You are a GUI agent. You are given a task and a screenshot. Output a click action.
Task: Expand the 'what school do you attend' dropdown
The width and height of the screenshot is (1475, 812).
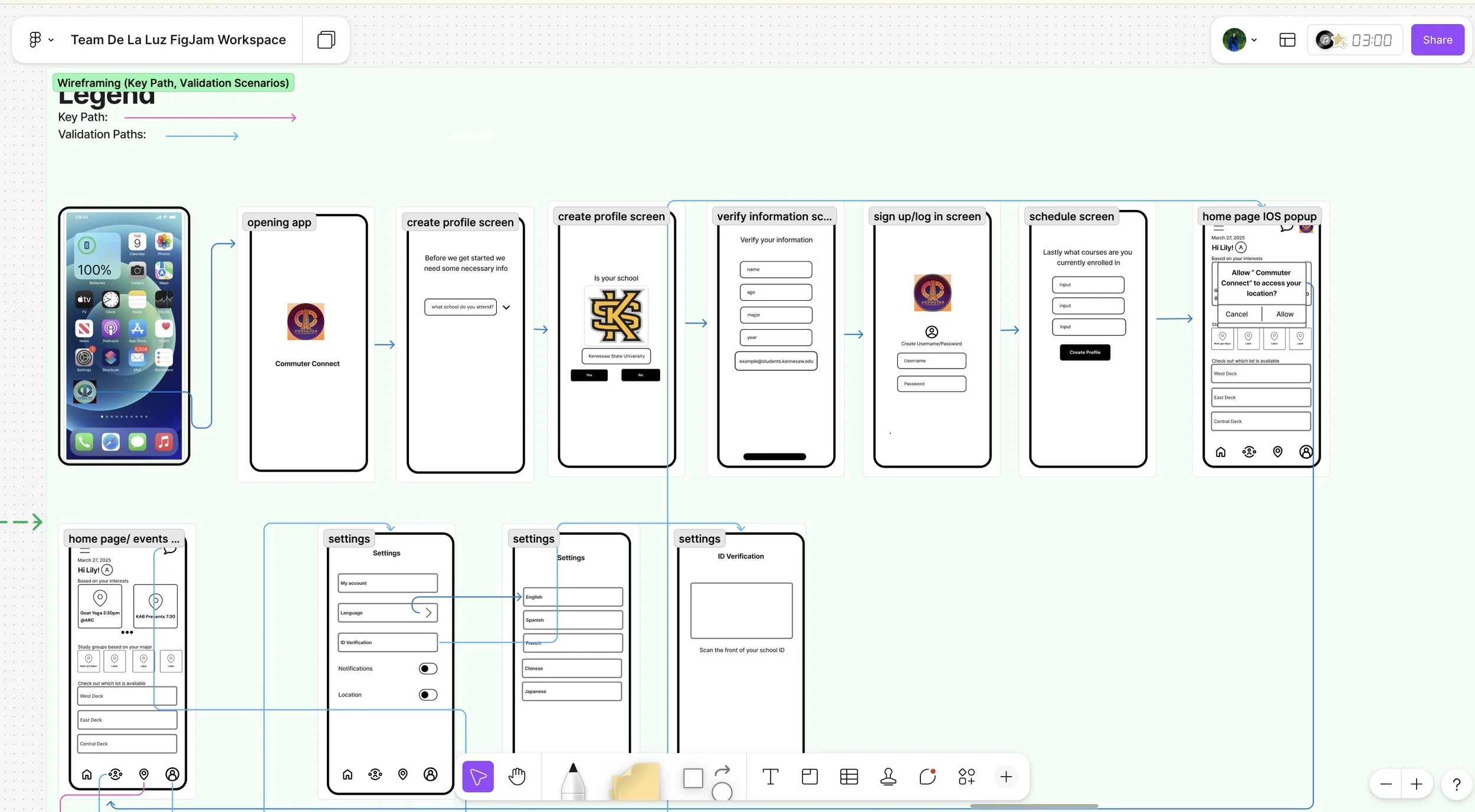pos(506,307)
